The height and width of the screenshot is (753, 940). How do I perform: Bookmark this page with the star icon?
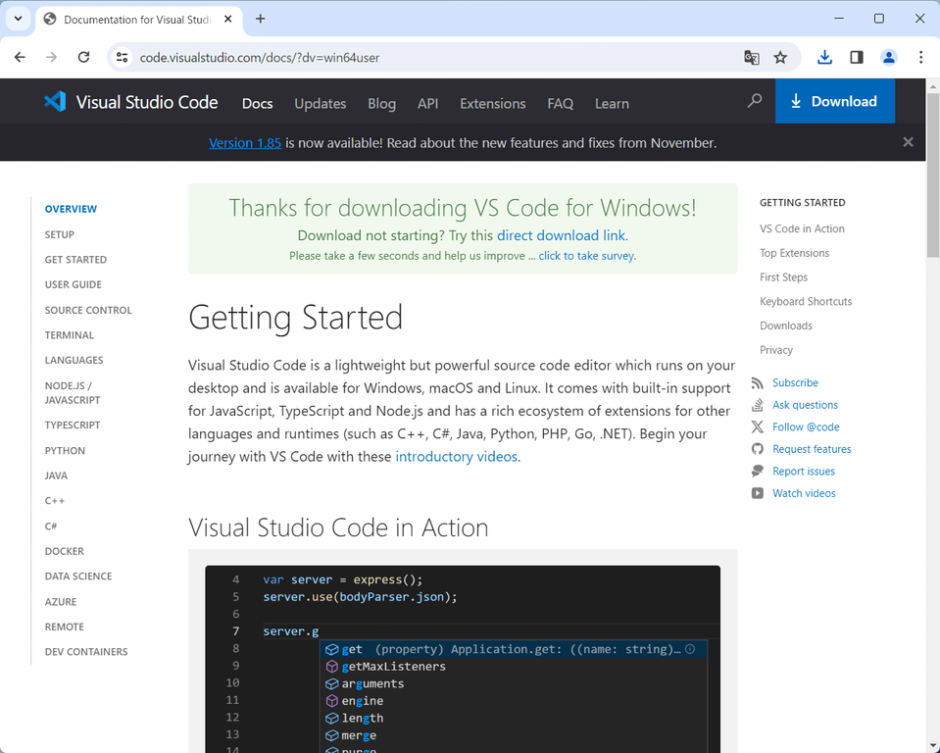coord(780,57)
